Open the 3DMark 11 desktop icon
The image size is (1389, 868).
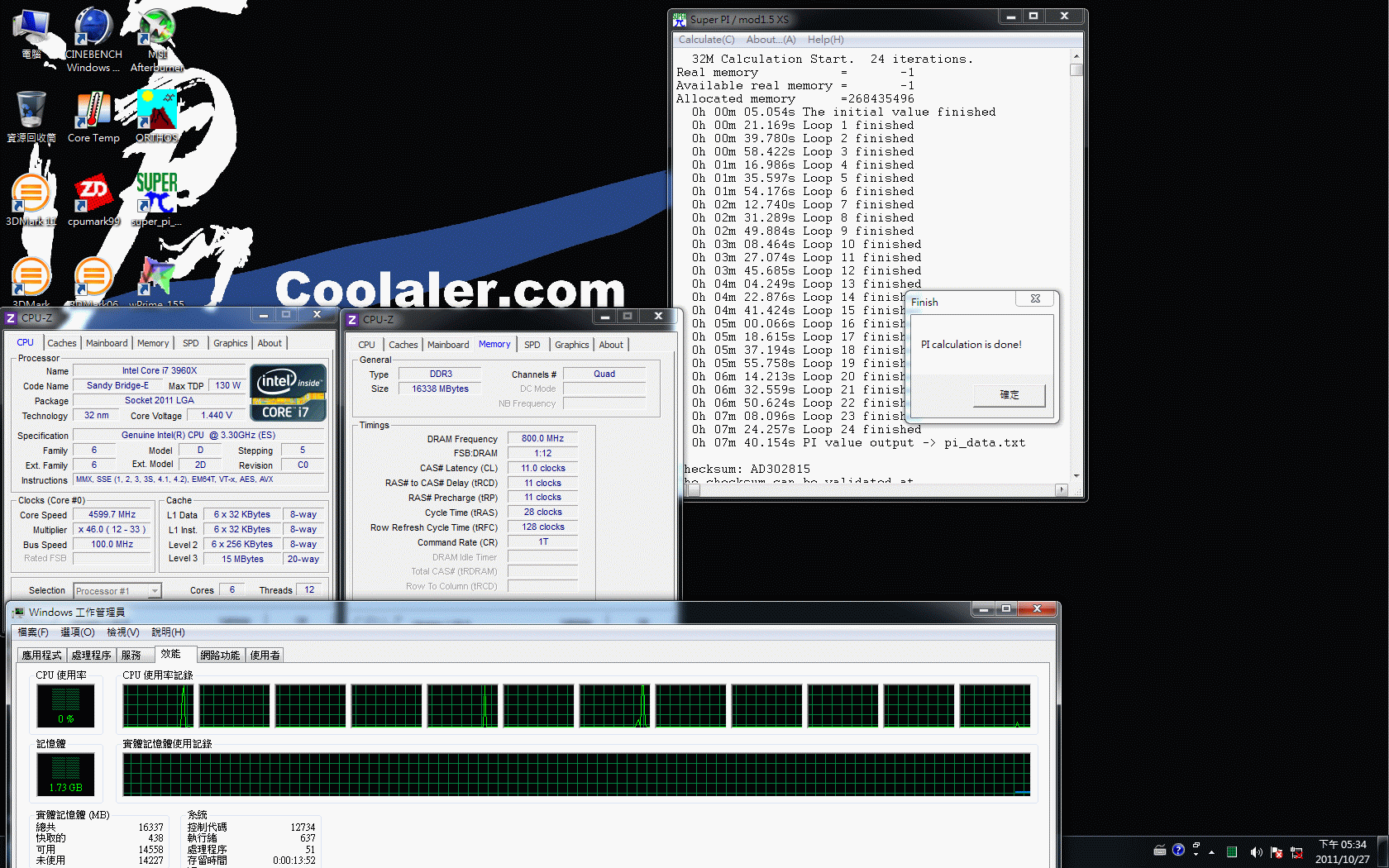tap(31, 200)
